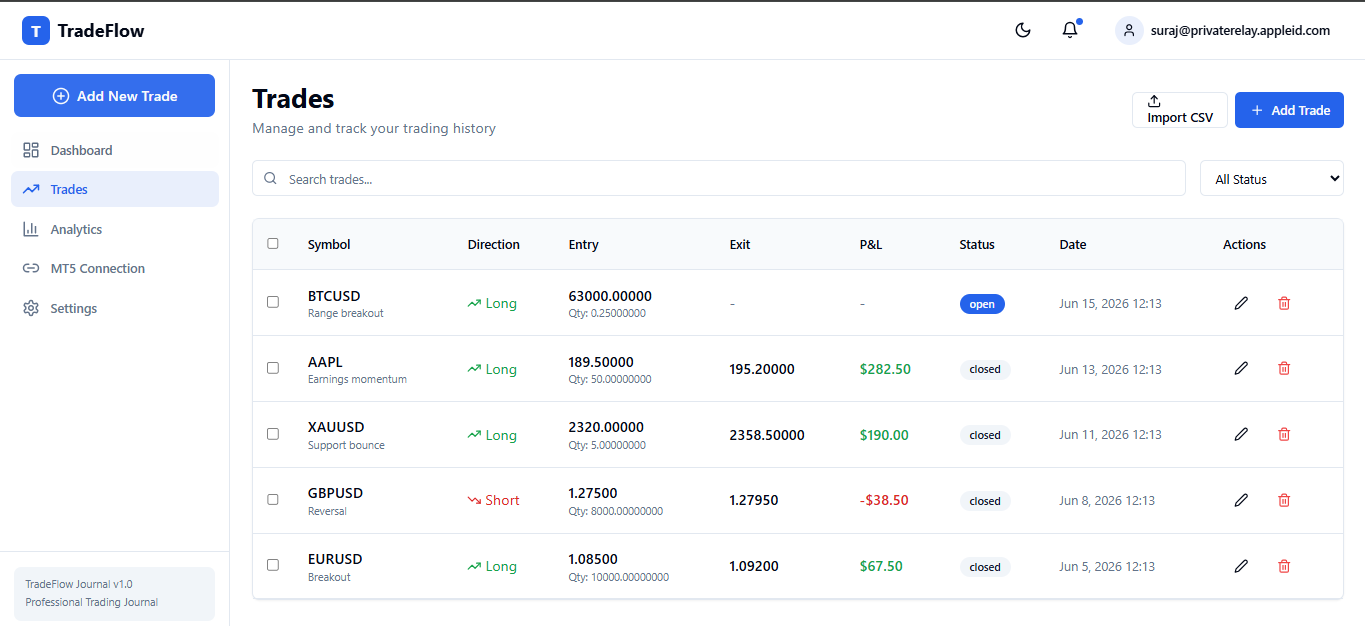Image resolution: width=1365 pixels, height=626 pixels.
Task: Click the Long direction for EURUSD
Action: 492,566
